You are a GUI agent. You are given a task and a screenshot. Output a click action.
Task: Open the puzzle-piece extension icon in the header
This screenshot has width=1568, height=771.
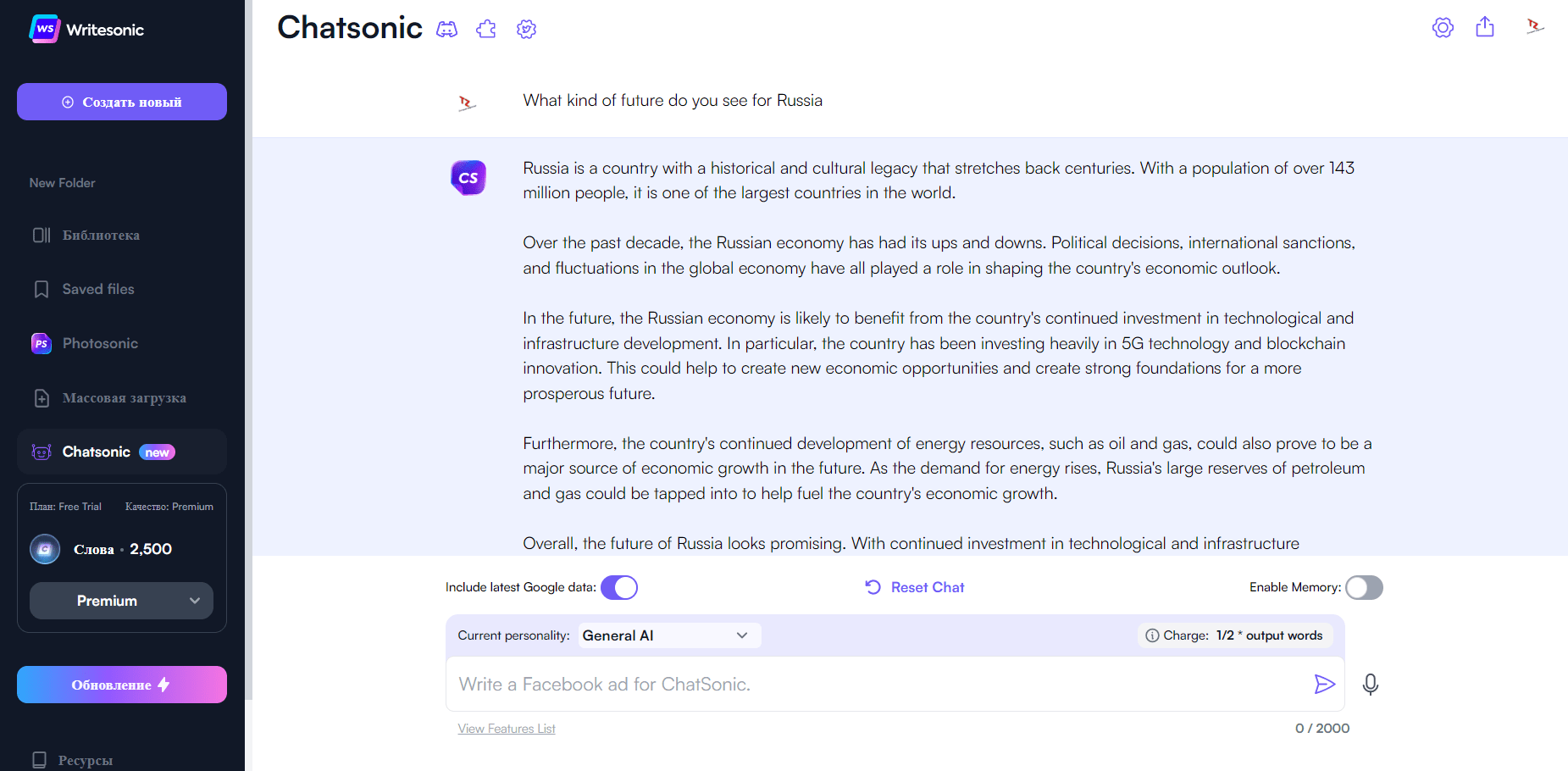(x=486, y=30)
